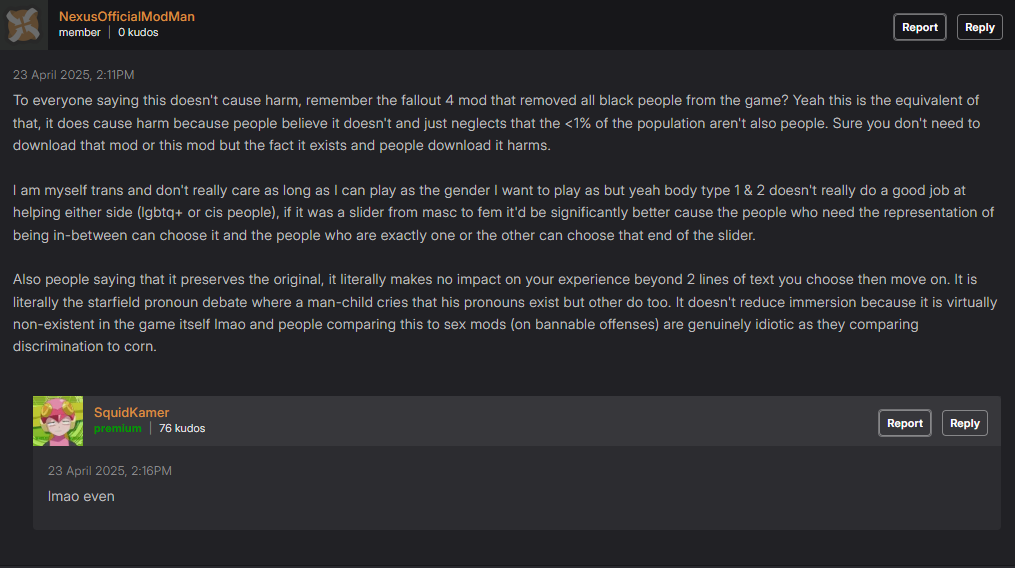Open SquidKamer's anime avatar picture
Screen dimensions: 1015x568
pyautogui.click(x=58, y=421)
